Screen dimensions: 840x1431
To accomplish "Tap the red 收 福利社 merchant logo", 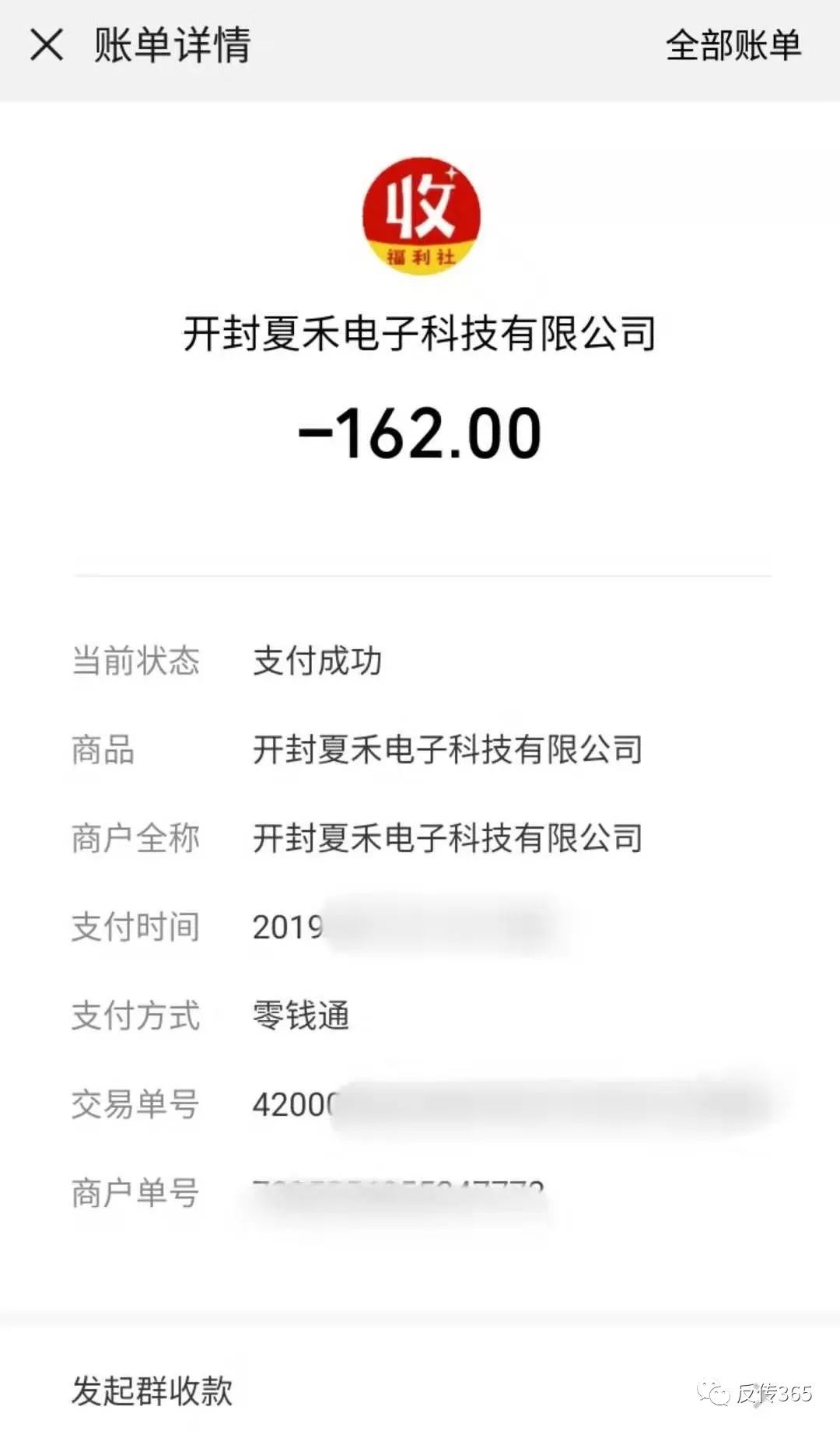I will point(421,216).
